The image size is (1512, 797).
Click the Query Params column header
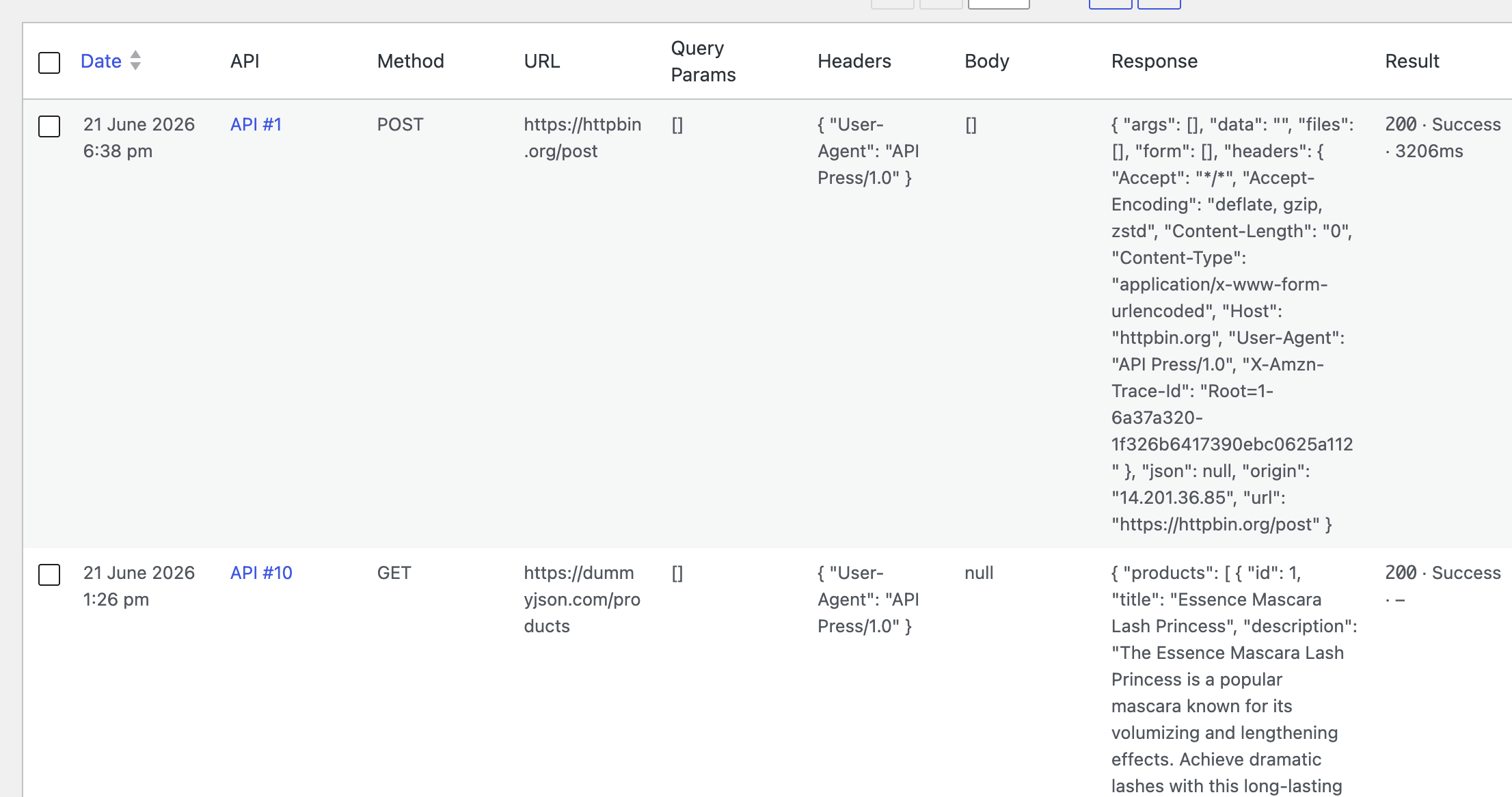(703, 61)
